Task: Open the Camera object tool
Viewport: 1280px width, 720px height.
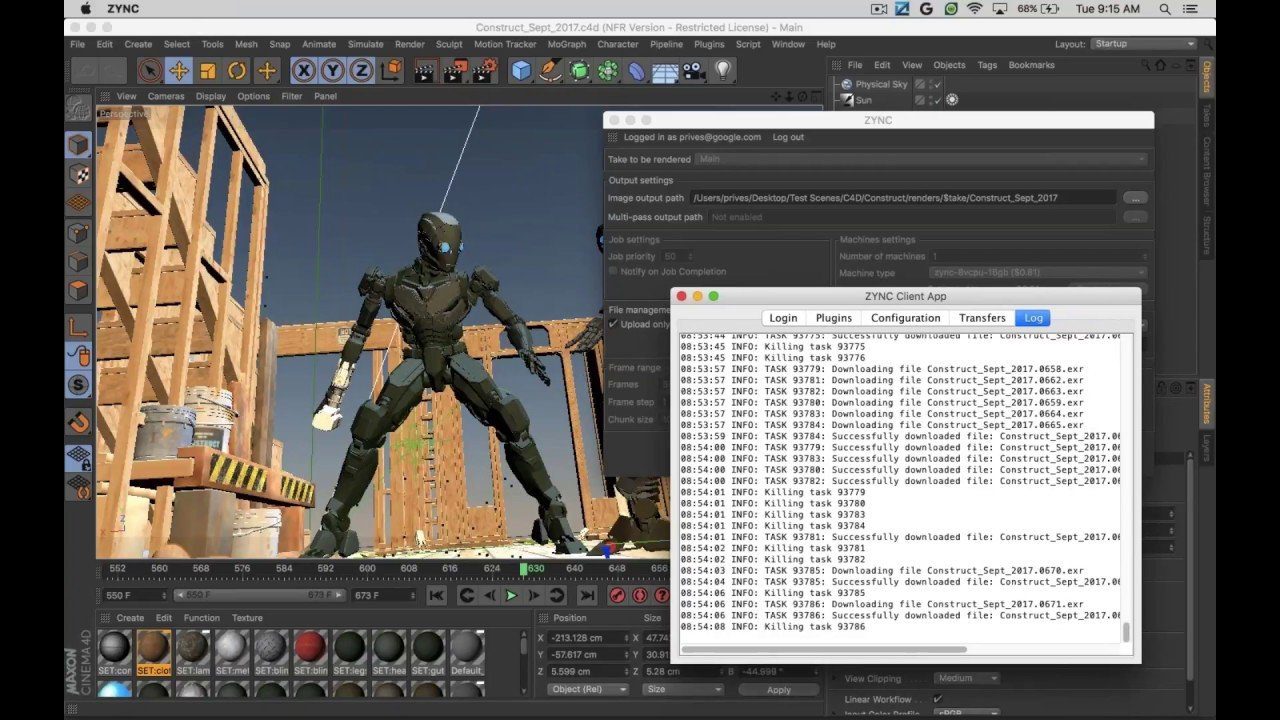Action: 694,70
